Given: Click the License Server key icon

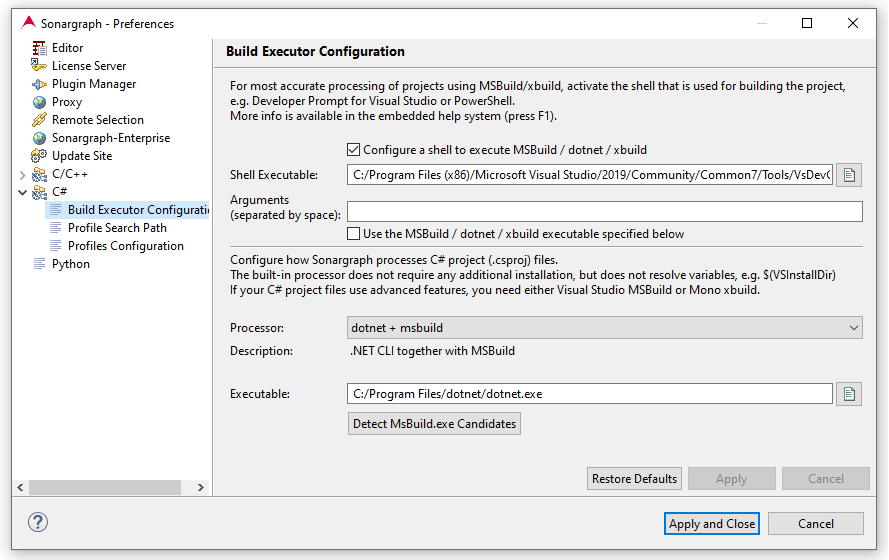Looking at the screenshot, I should [x=39, y=66].
